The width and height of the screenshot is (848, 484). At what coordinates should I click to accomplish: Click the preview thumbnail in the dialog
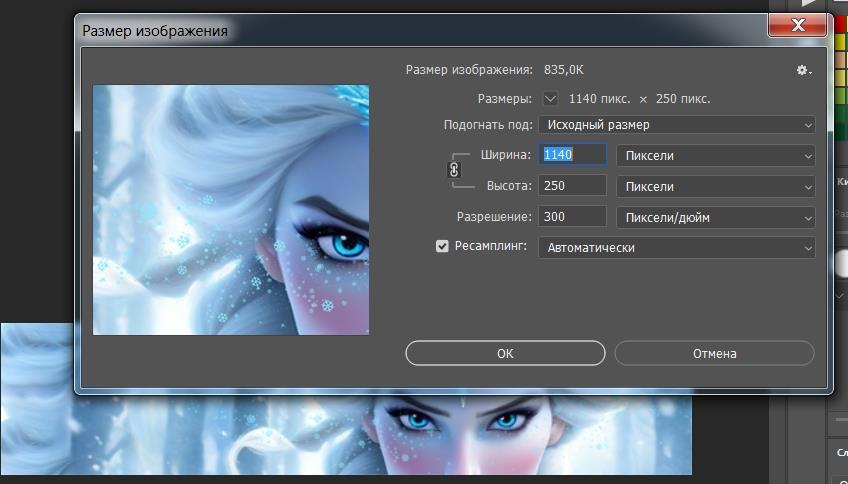coord(231,210)
